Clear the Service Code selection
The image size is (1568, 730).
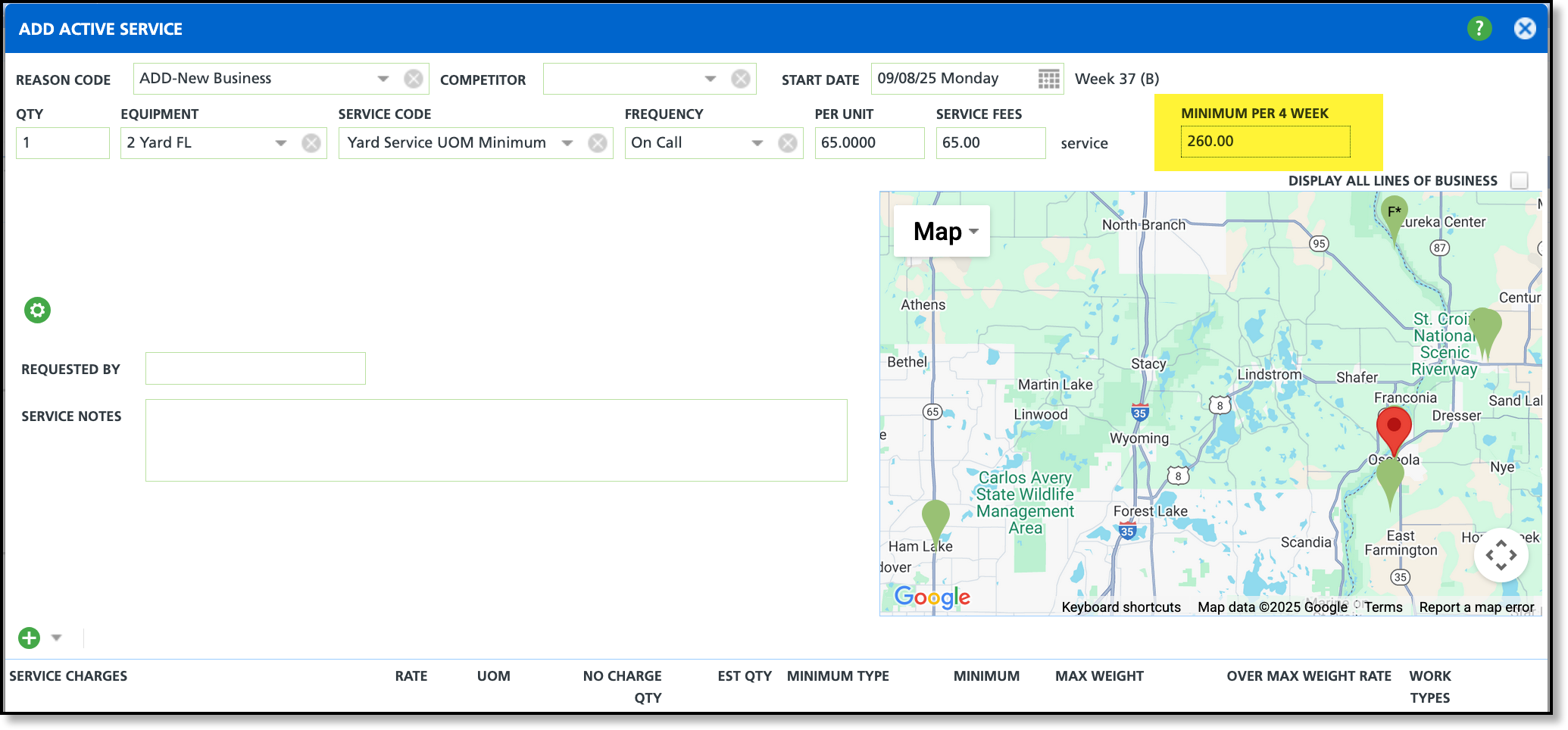point(598,143)
